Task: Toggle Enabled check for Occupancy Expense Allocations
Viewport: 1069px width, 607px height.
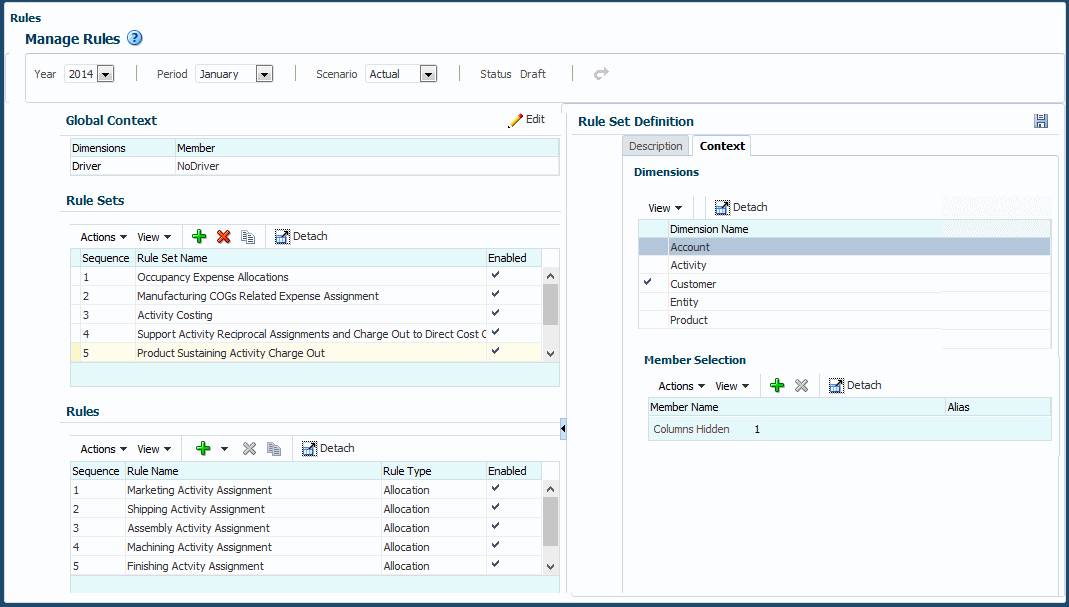Action: pyautogui.click(x=496, y=275)
